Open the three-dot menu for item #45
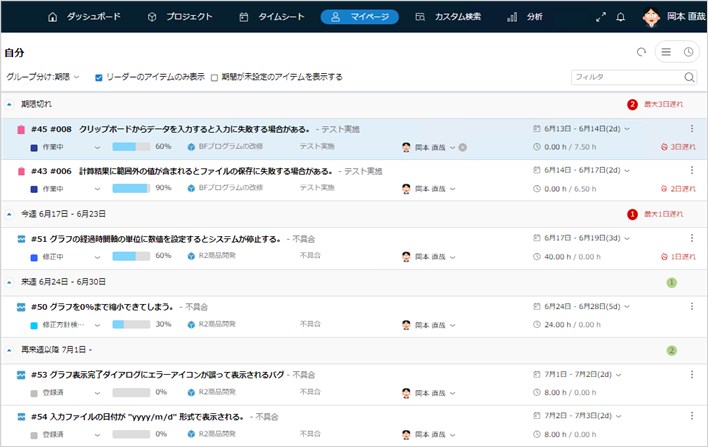Image resolution: width=708 pixels, height=447 pixels. [x=691, y=128]
